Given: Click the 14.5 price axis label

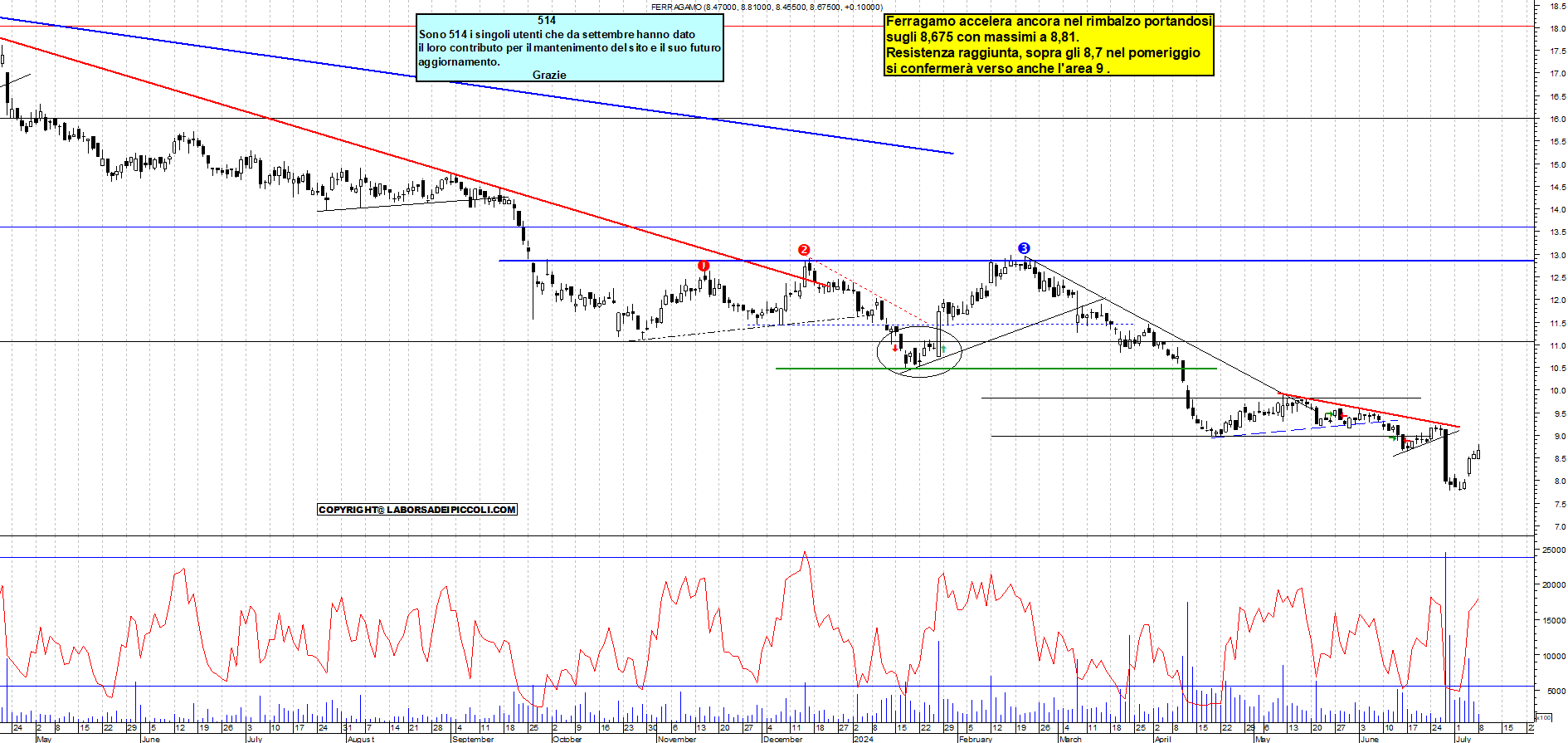Looking at the screenshot, I should tap(1558, 187).
